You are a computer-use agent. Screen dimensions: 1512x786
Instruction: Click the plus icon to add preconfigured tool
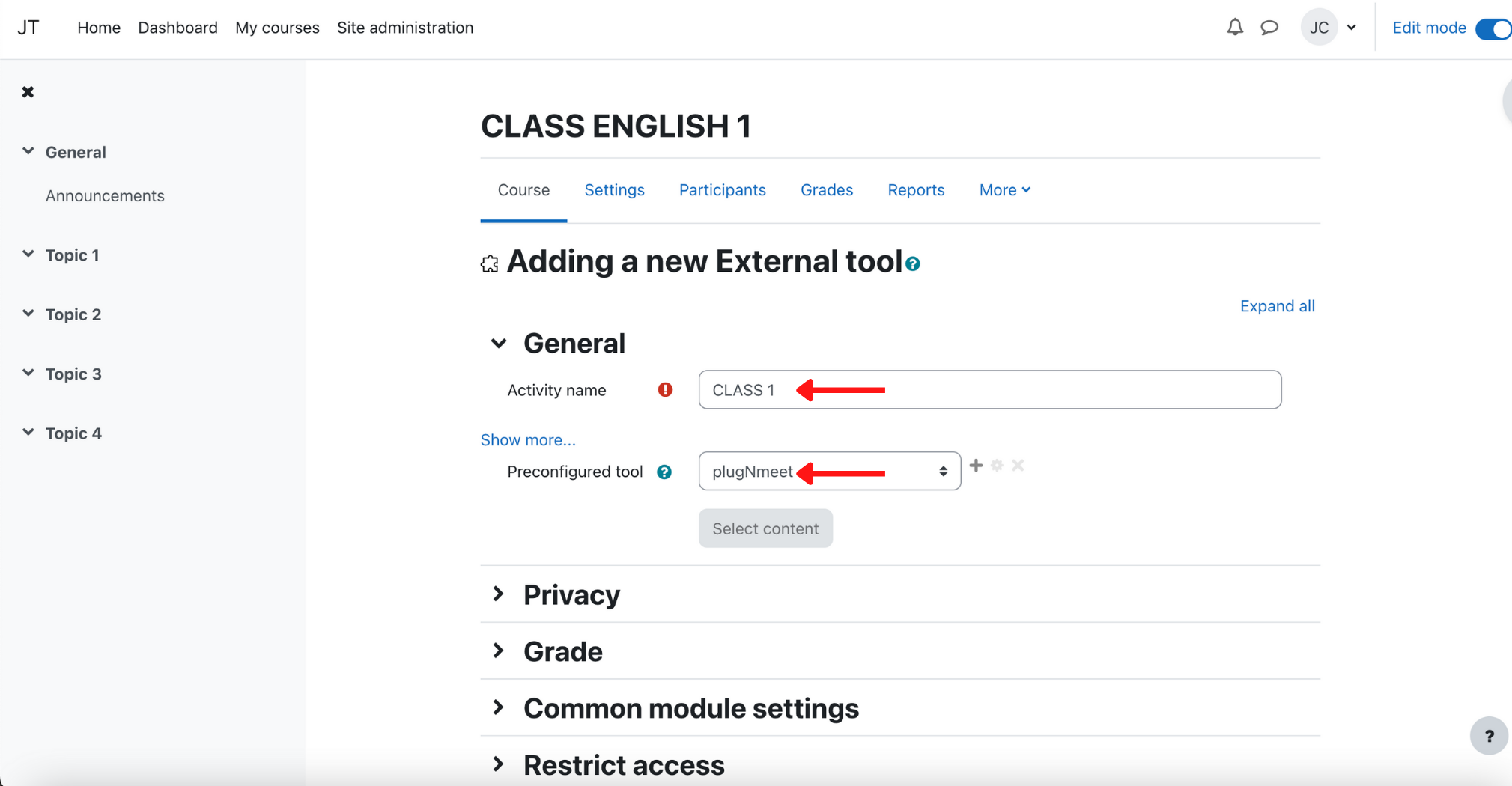[x=976, y=466]
